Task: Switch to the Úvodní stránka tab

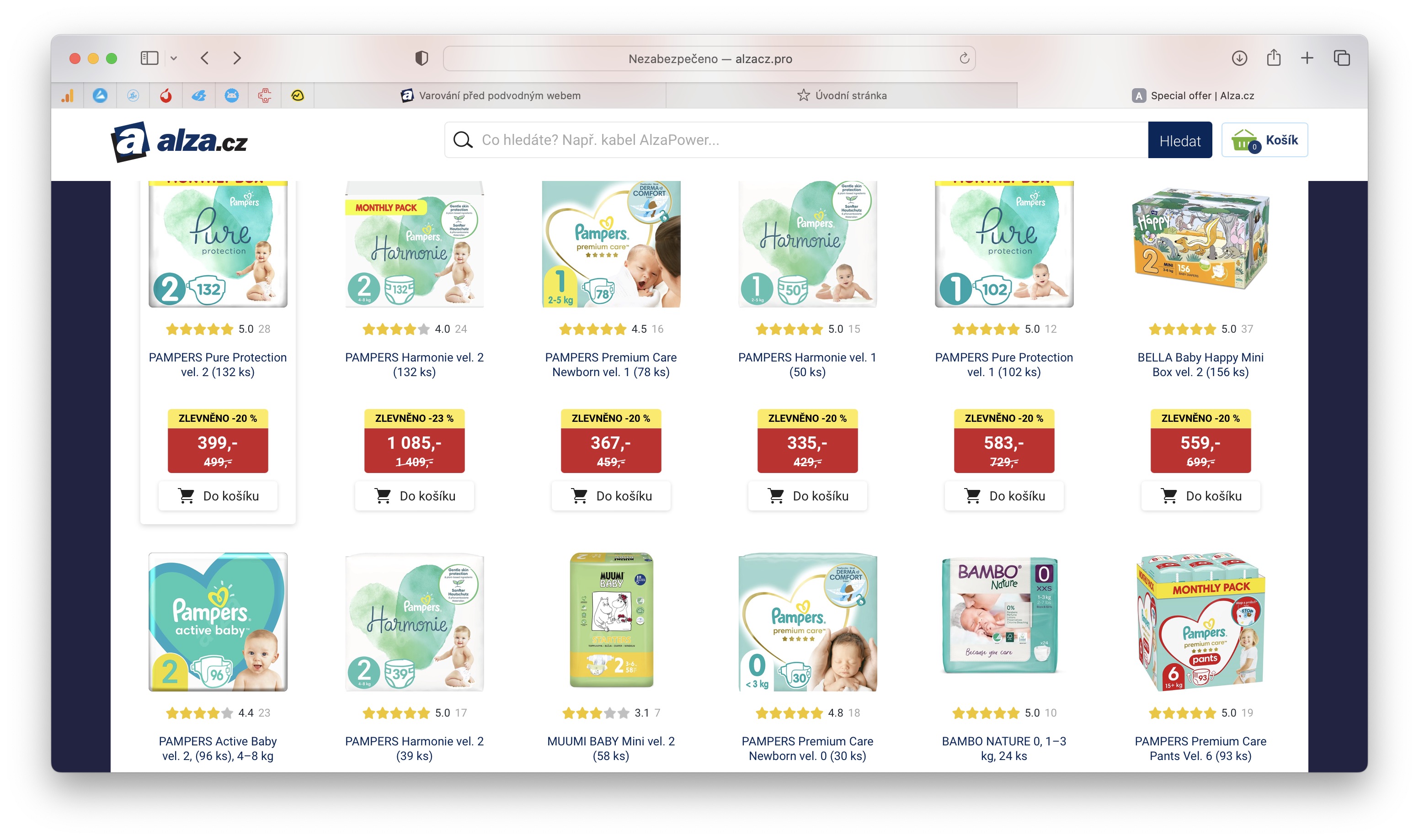Action: point(842,96)
